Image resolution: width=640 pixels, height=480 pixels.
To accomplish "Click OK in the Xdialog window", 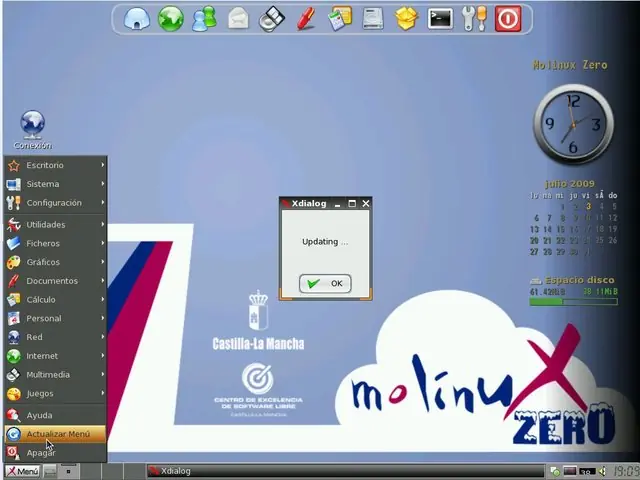I will [325, 283].
